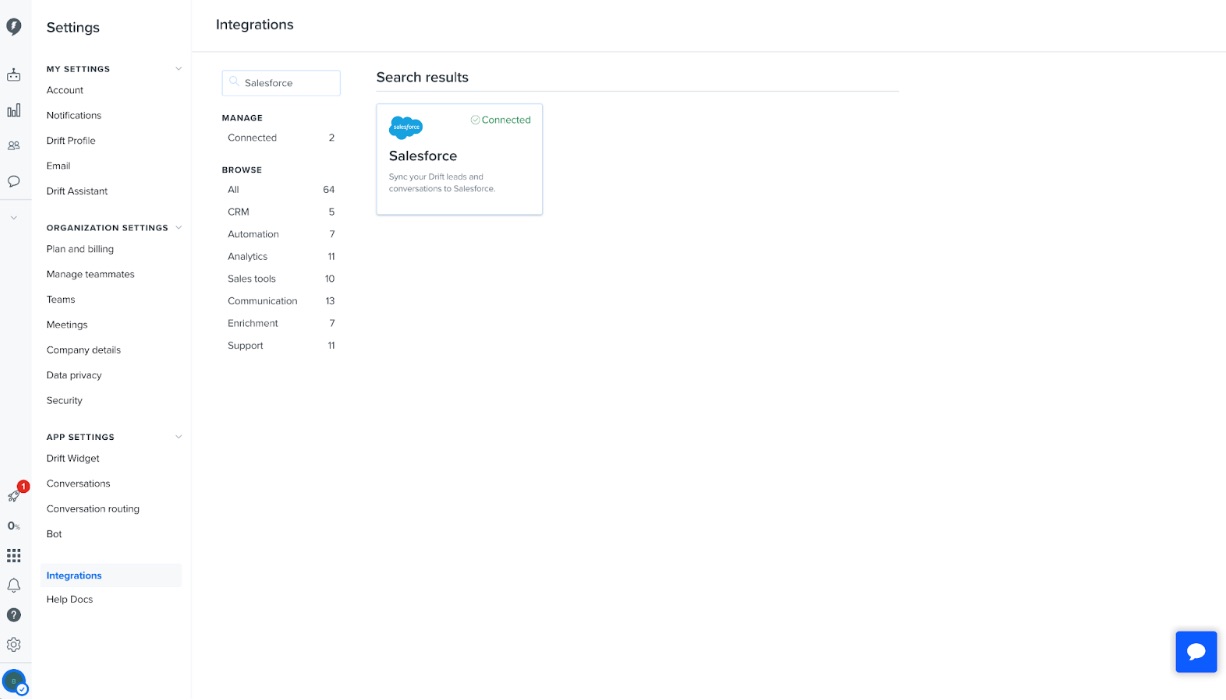Open the Drift chat widget button
Screen dimensions: 1226x700
click(x=1196, y=652)
